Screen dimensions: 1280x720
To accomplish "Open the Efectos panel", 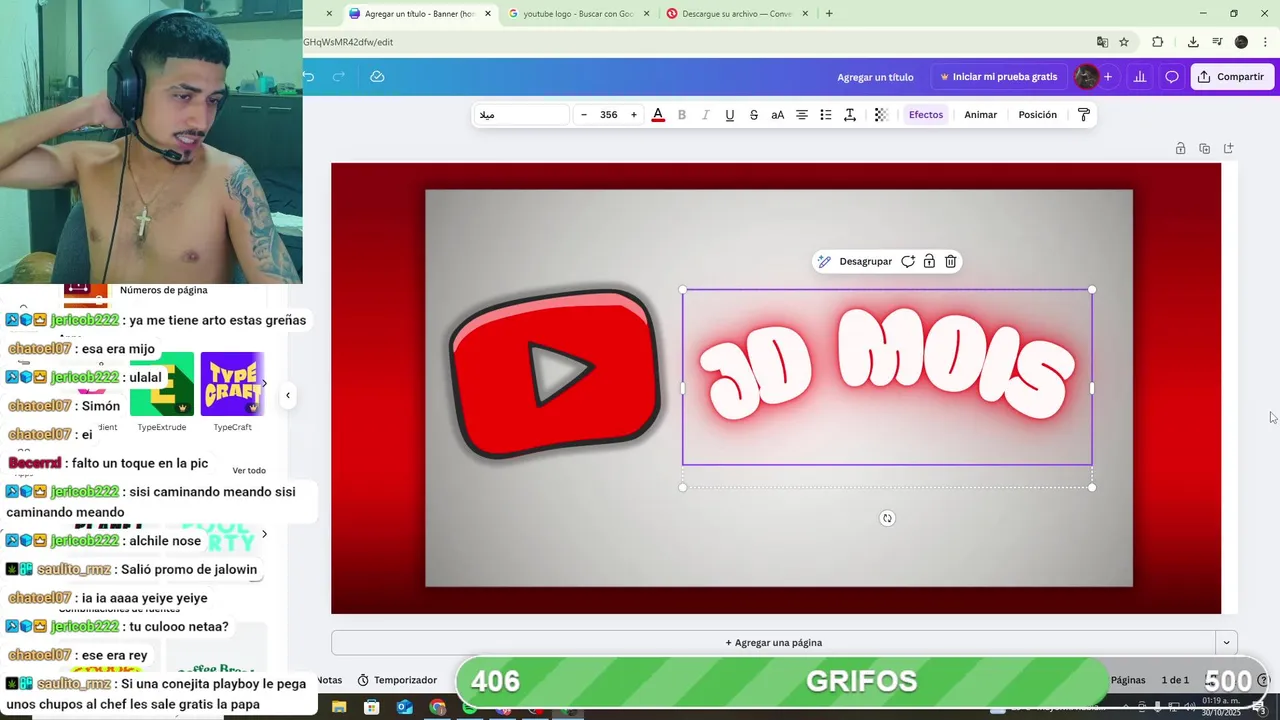I will (x=926, y=115).
